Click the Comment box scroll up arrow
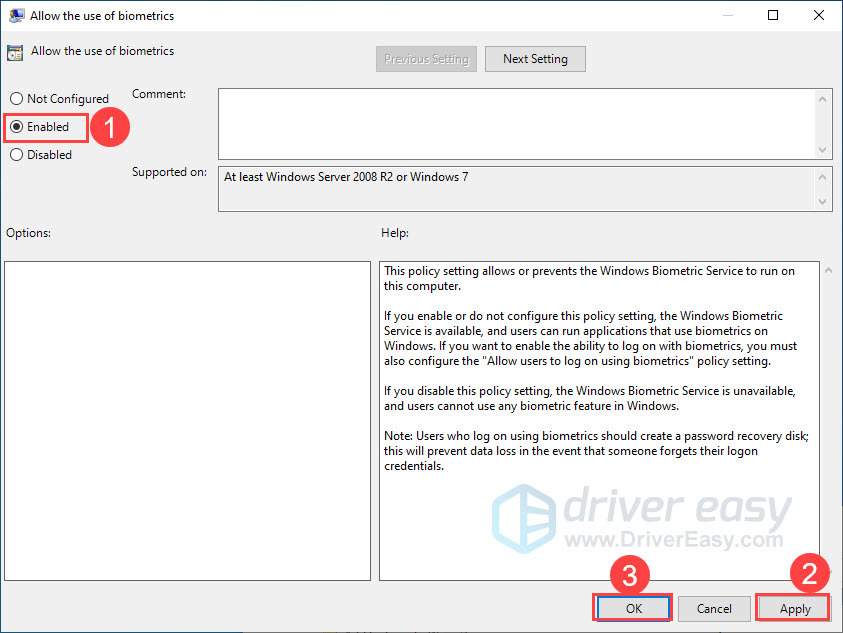Viewport: 843px width, 633px height. [823, 99]
